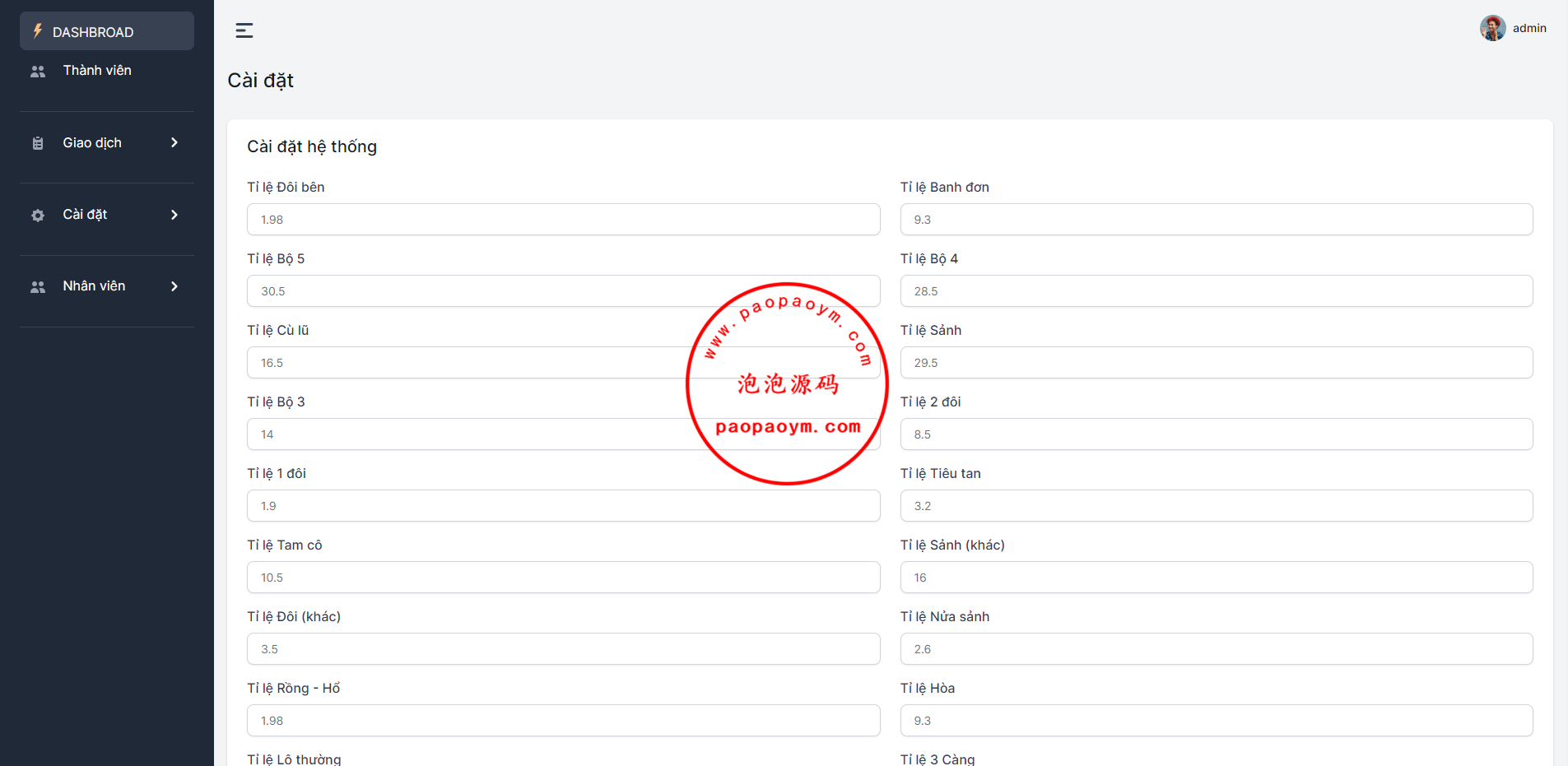Select the Tỉ lệ Nửa sảnh field
1568x766 pixels.
click(1216, 649)
